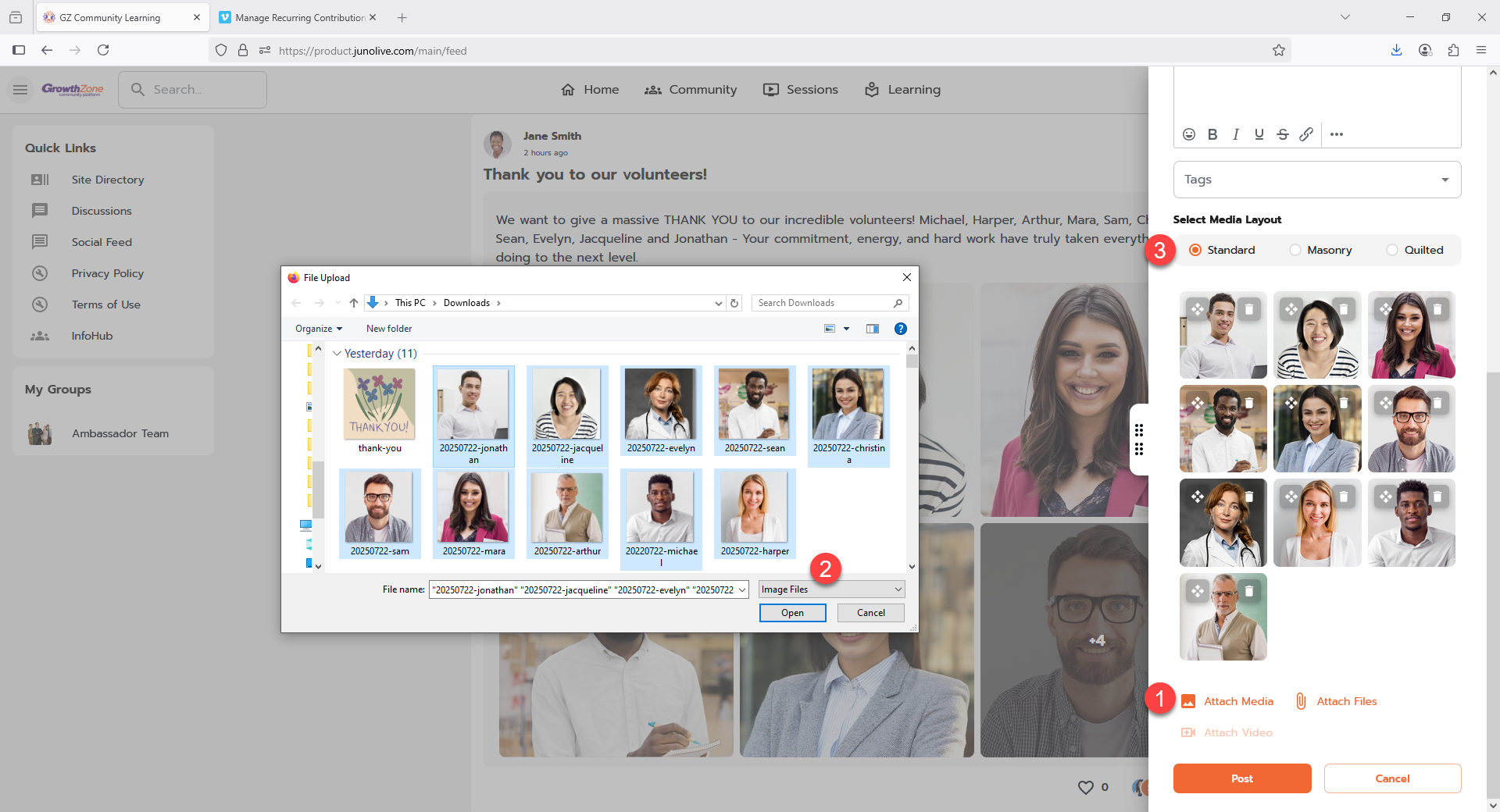Click the GrowthZone logo
Viewport: 1500px width, 812px height.
[x=73, y=90]
